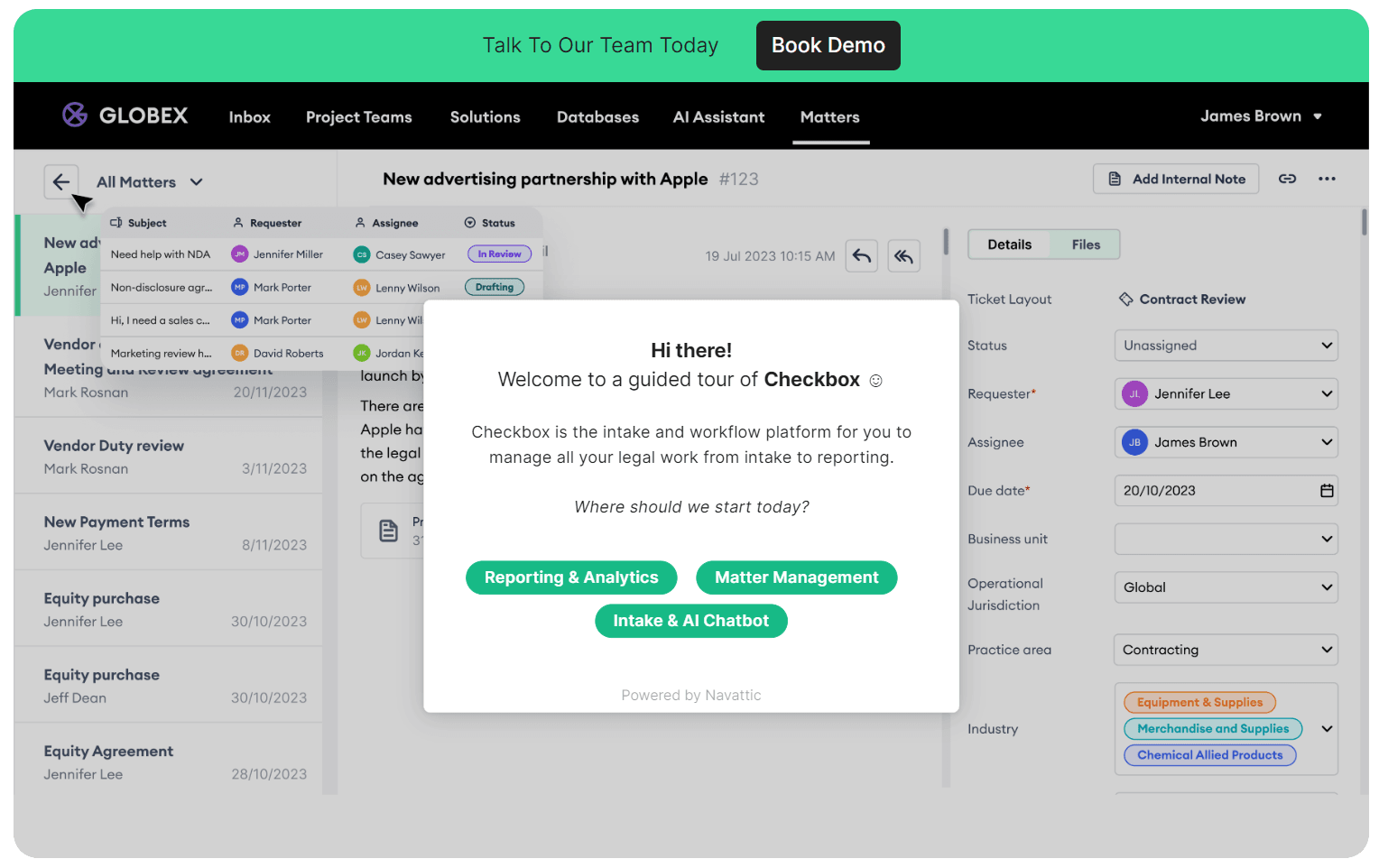Switch to the Details tab
Image resolution: width=1379 pixels, height=868 pixels.
[1009, 245]
